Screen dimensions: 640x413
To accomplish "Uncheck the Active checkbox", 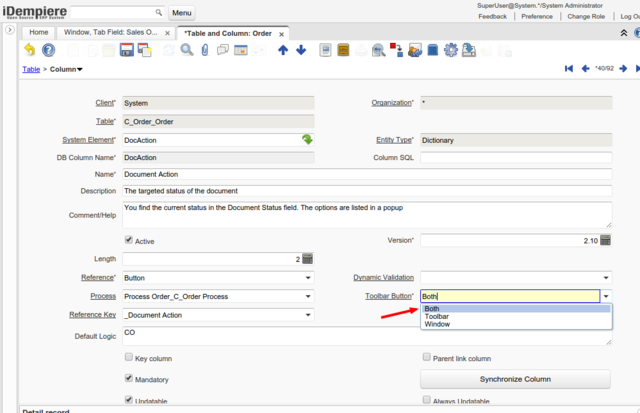I will click(x=128, y=241).
